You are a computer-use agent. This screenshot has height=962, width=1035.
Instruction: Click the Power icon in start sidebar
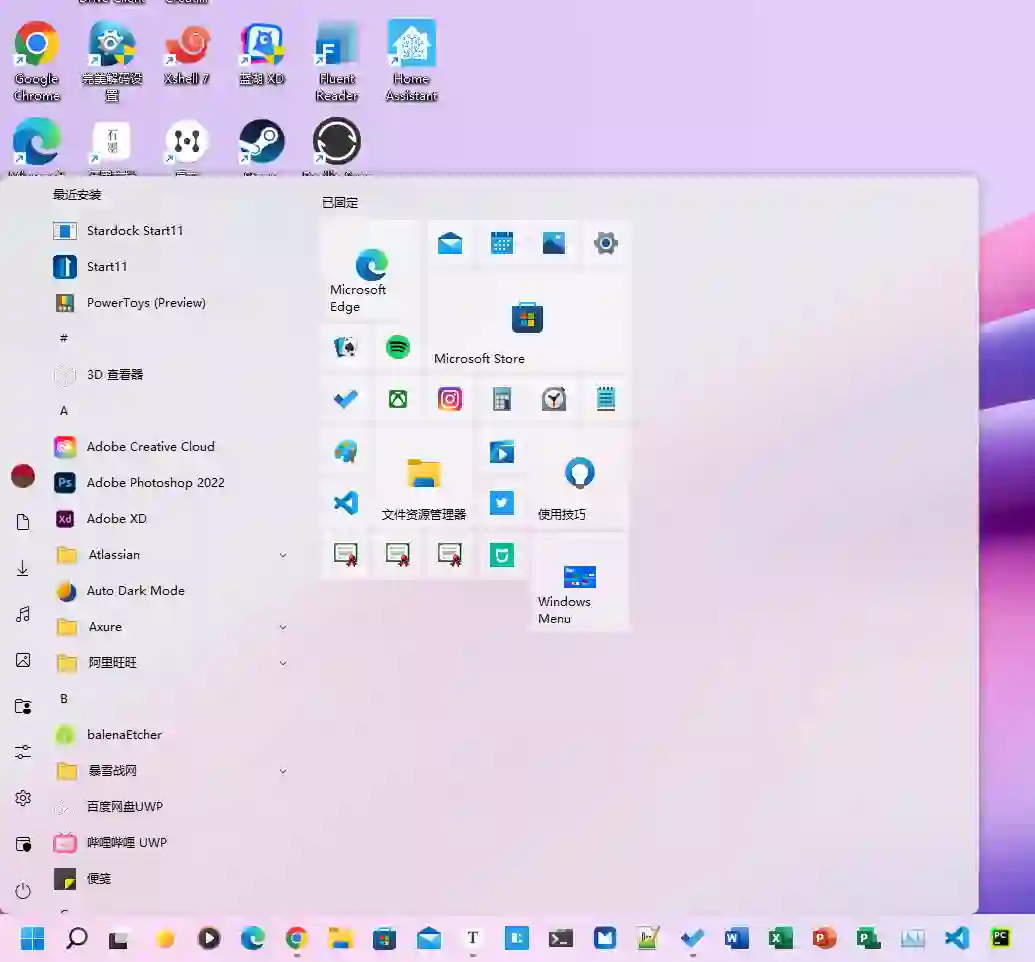23,890
